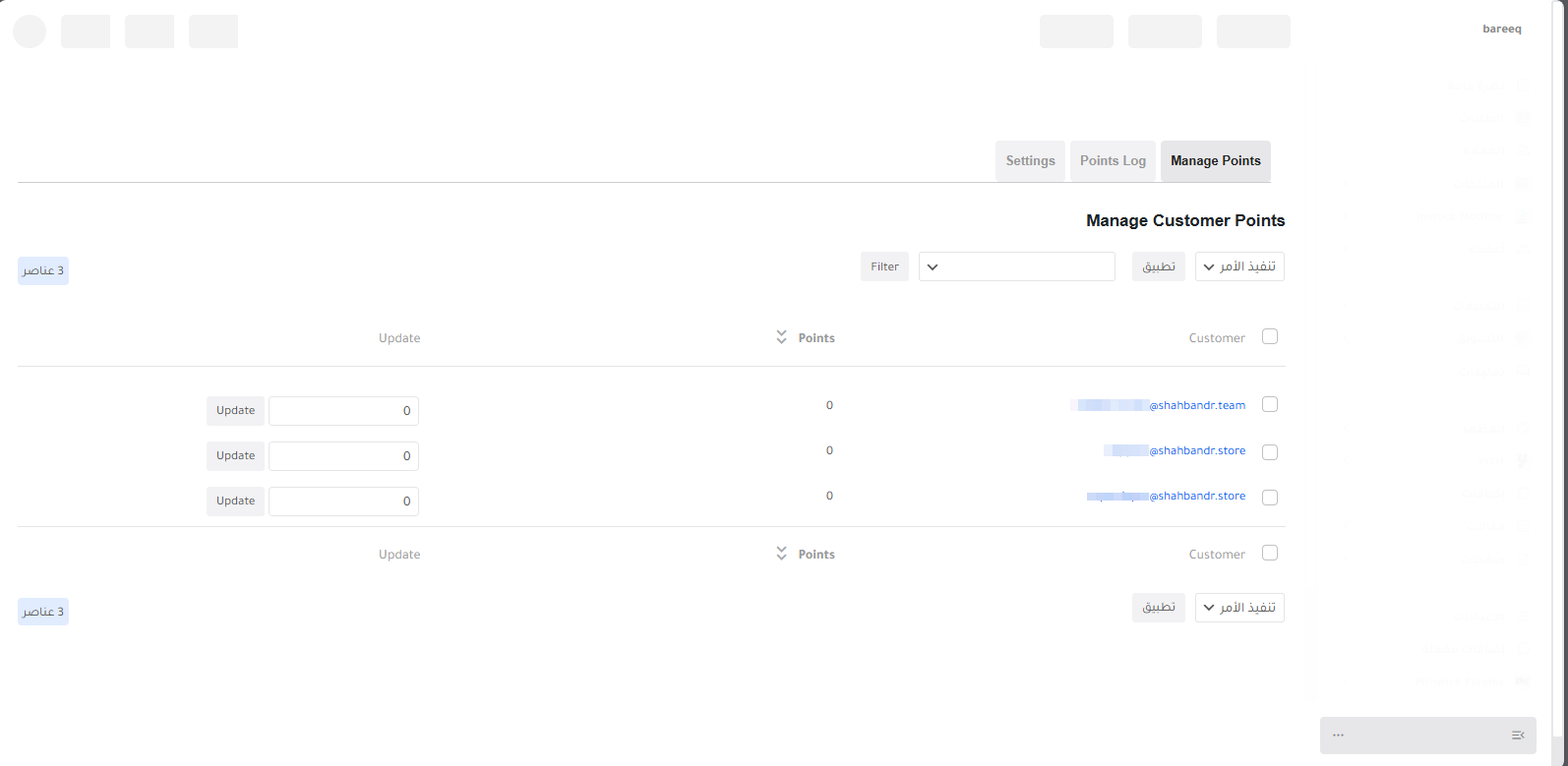Open the Points Log tab
The height and width of the screenshot is (766, 1568).
pyautogui.click(x=1113, y=161)
